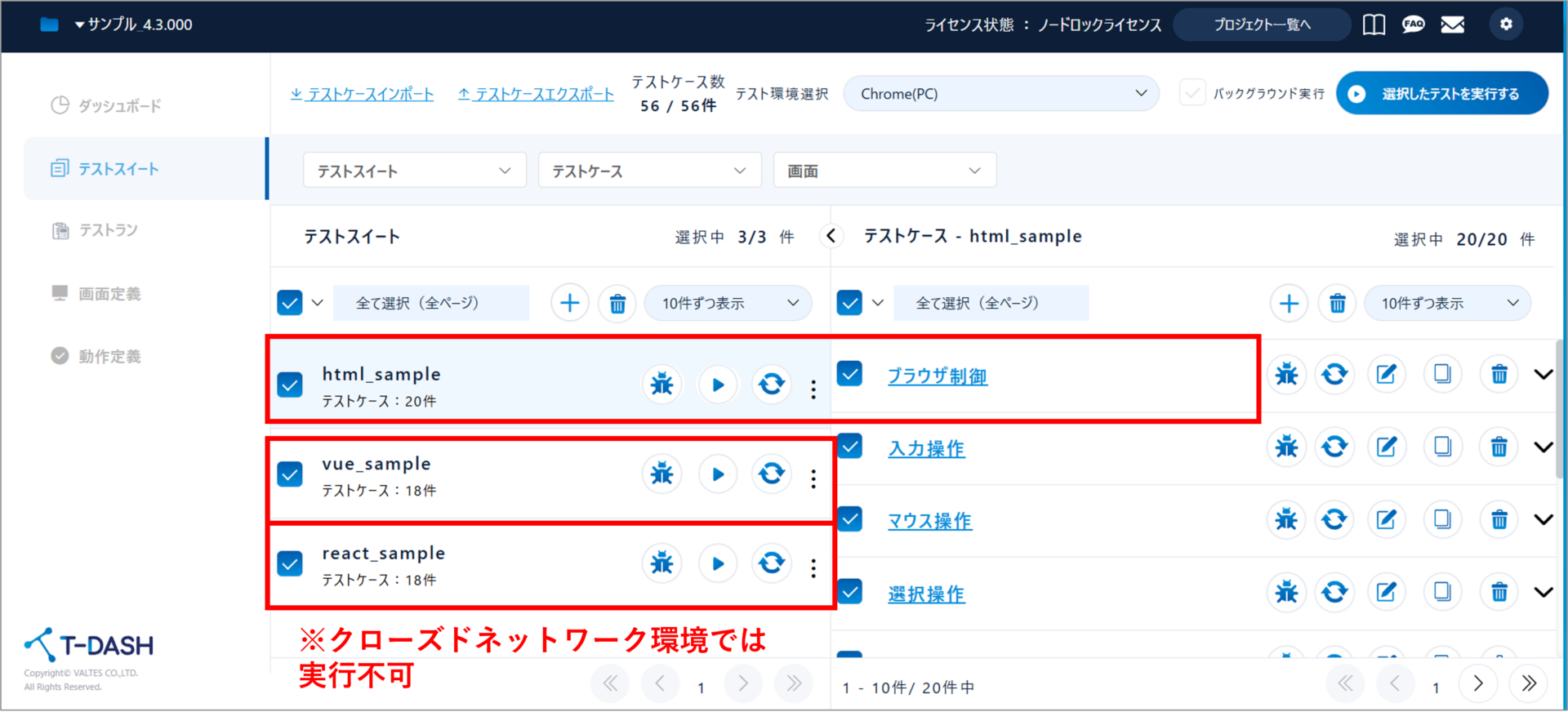Go to テストラン in the sidebar
Viewport: 1568px width, 712px height.
108,230
